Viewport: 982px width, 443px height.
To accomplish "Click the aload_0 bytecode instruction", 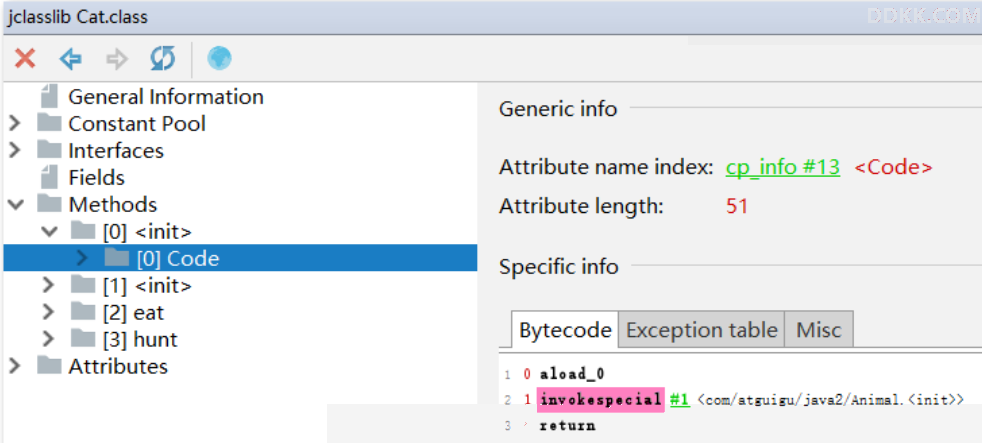I will 572,374.
